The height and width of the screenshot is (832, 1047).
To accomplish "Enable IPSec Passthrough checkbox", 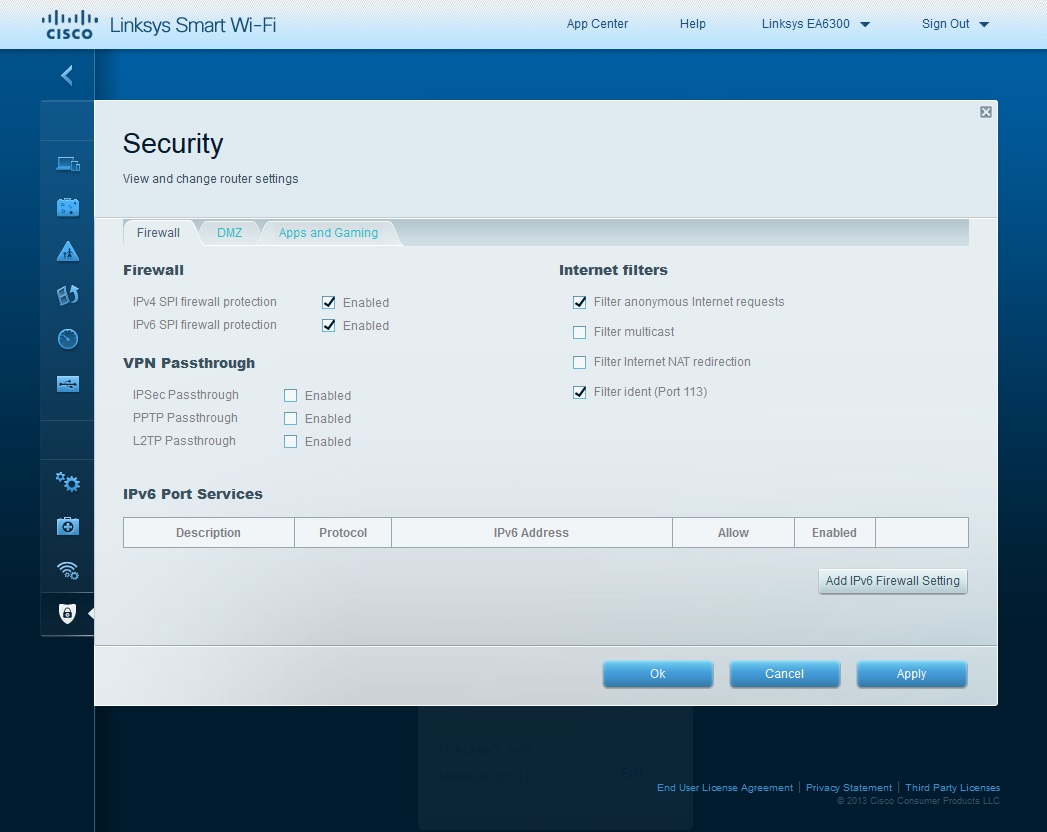I will 291,395.
